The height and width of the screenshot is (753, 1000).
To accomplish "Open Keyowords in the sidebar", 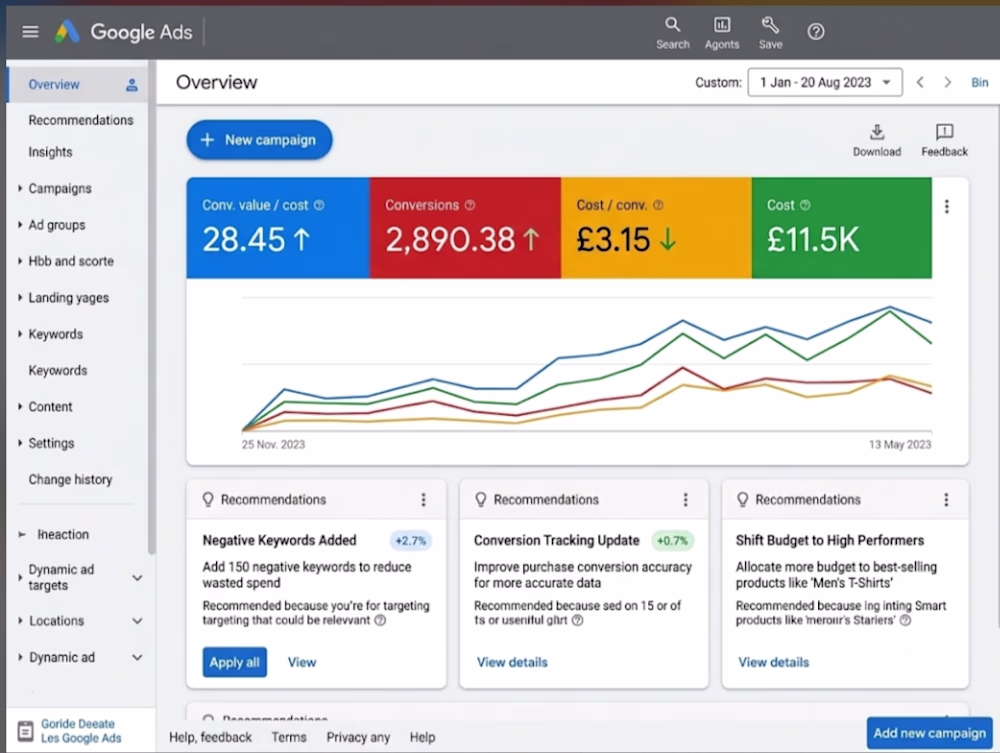I will pyautogui.click(x=57, y=370).
